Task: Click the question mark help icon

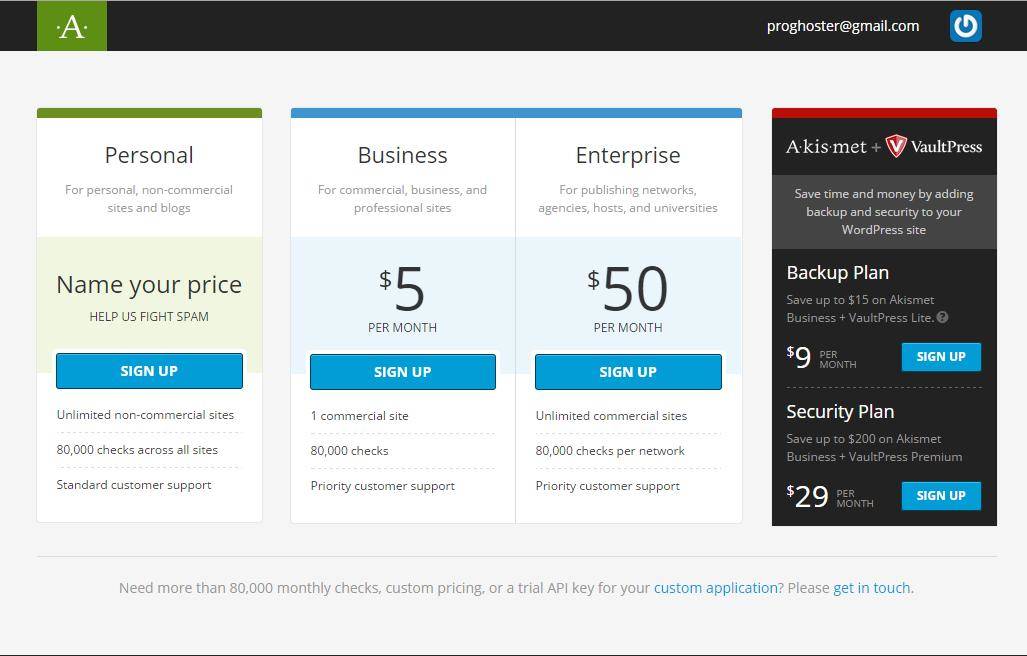Action: [x=942, y=318]
